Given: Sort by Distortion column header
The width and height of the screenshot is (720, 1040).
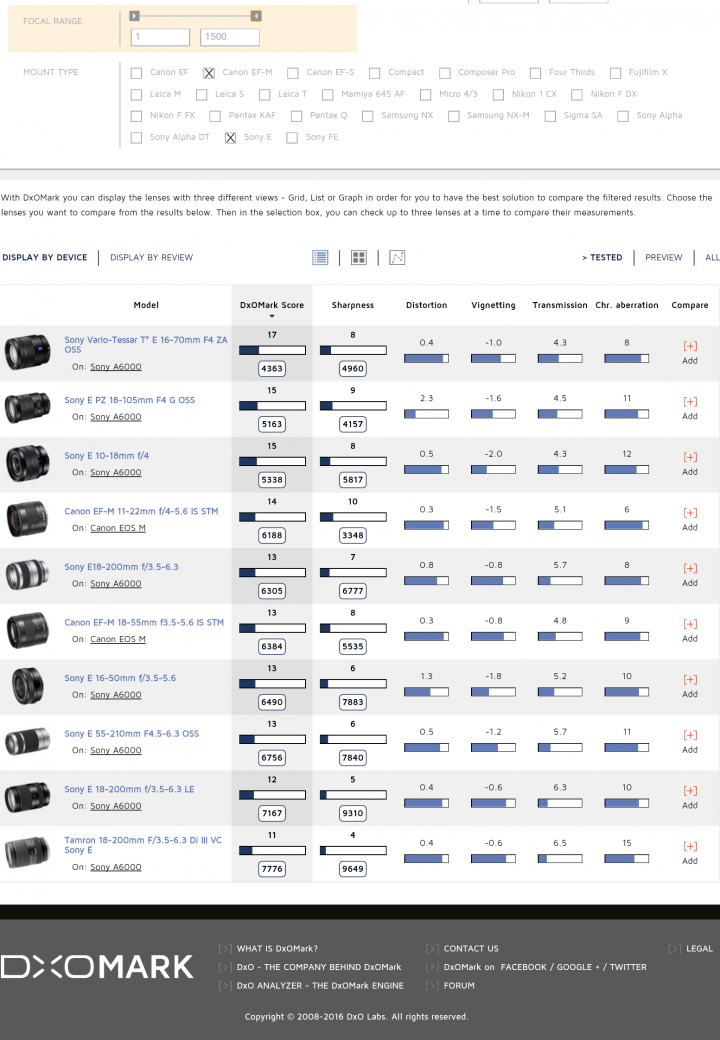Looking at the screenshot, I should 426,305.
